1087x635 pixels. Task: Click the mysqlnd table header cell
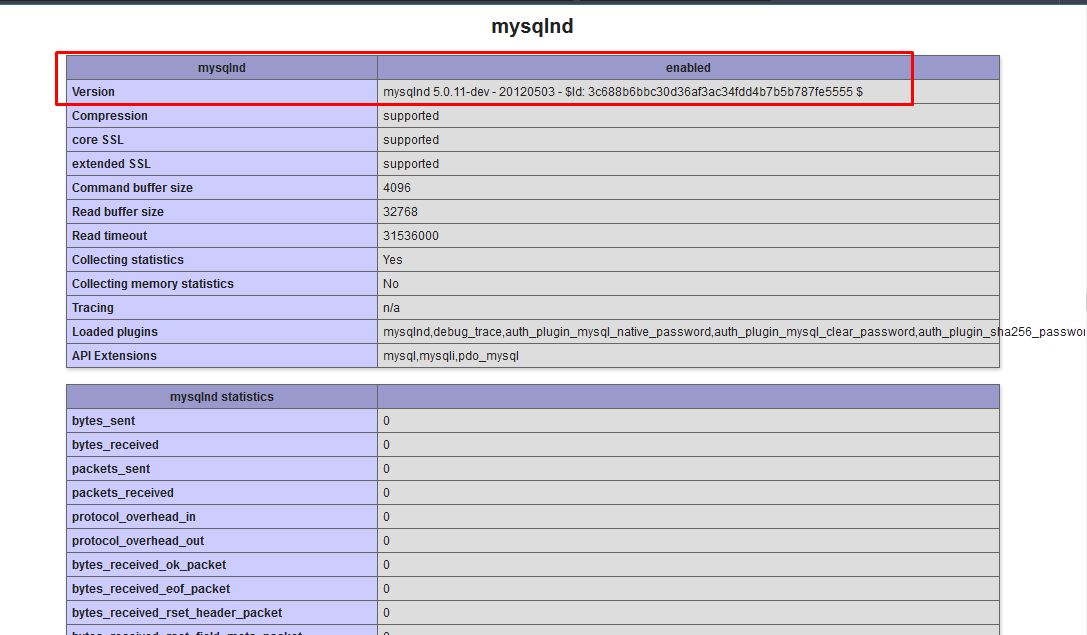pos(221,68)
